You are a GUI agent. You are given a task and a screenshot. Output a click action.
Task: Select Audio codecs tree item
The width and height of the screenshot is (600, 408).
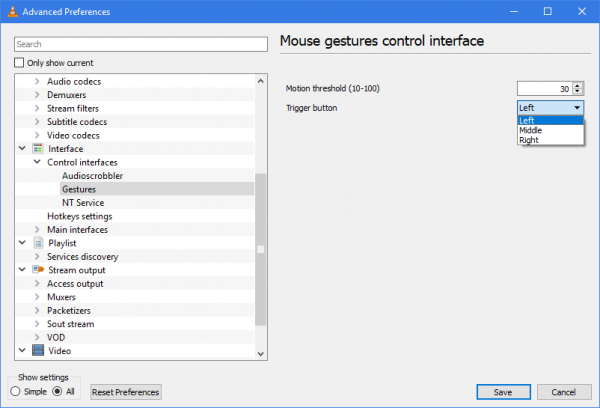coord(74,82)
